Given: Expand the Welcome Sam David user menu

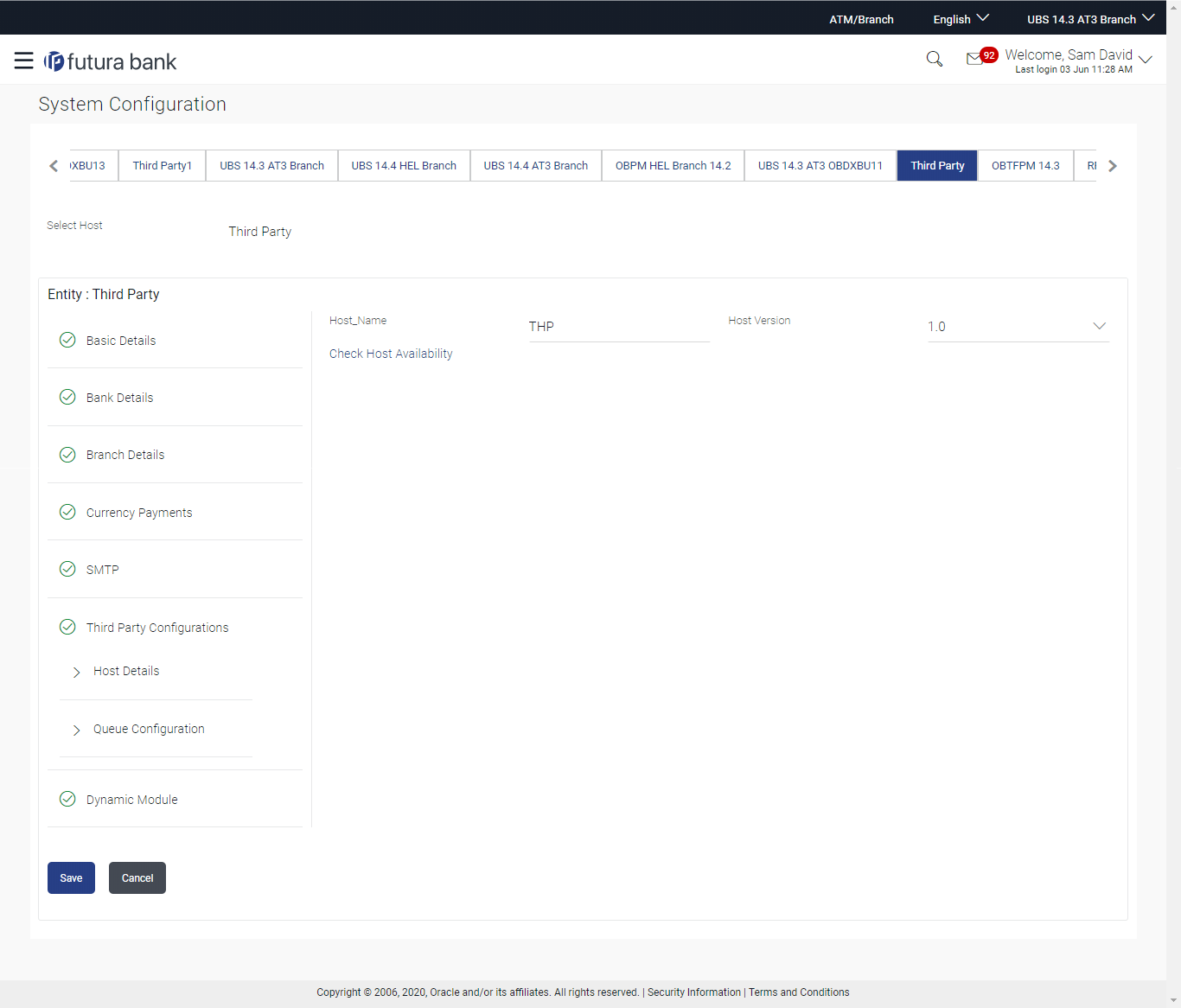Looking at the screenshot, I should [x=1146, y=60].
